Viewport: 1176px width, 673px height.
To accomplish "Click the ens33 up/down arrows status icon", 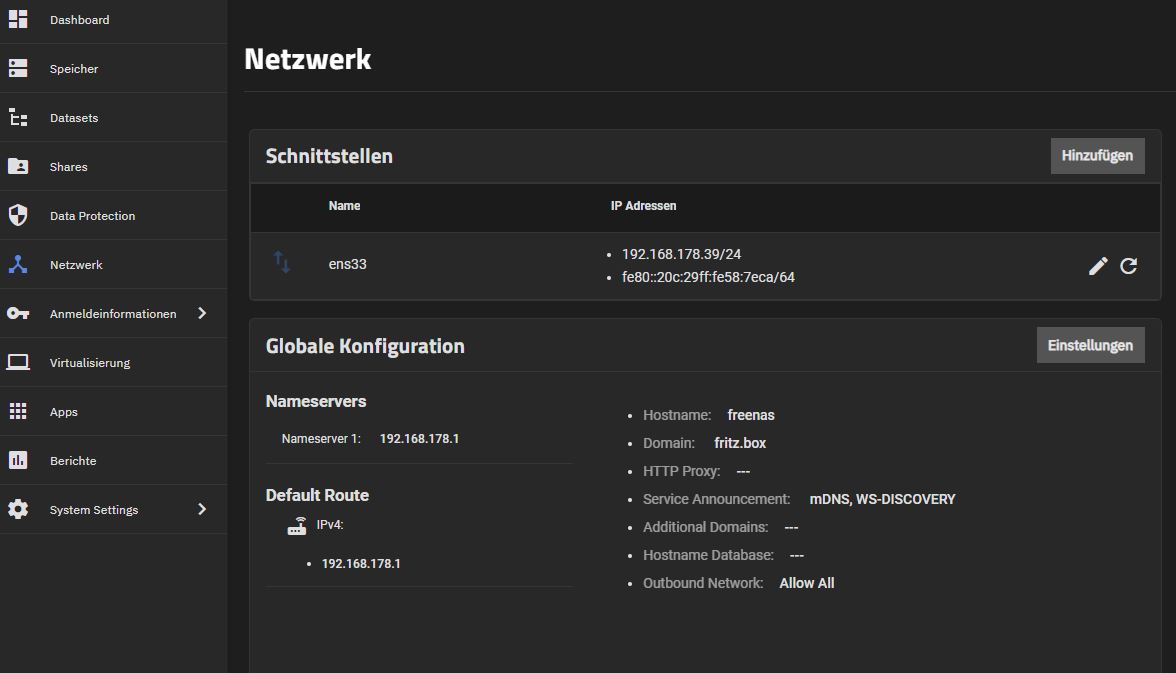I will coord(282,263).
